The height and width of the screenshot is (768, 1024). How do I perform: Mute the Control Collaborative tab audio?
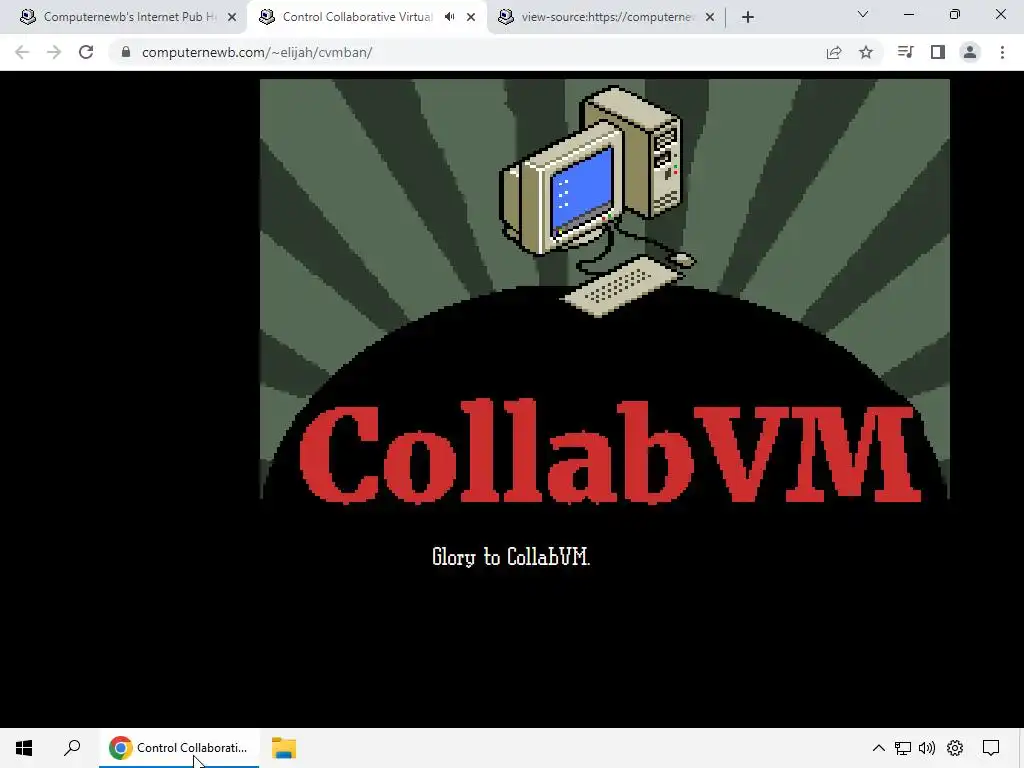[x=449, y=17]
